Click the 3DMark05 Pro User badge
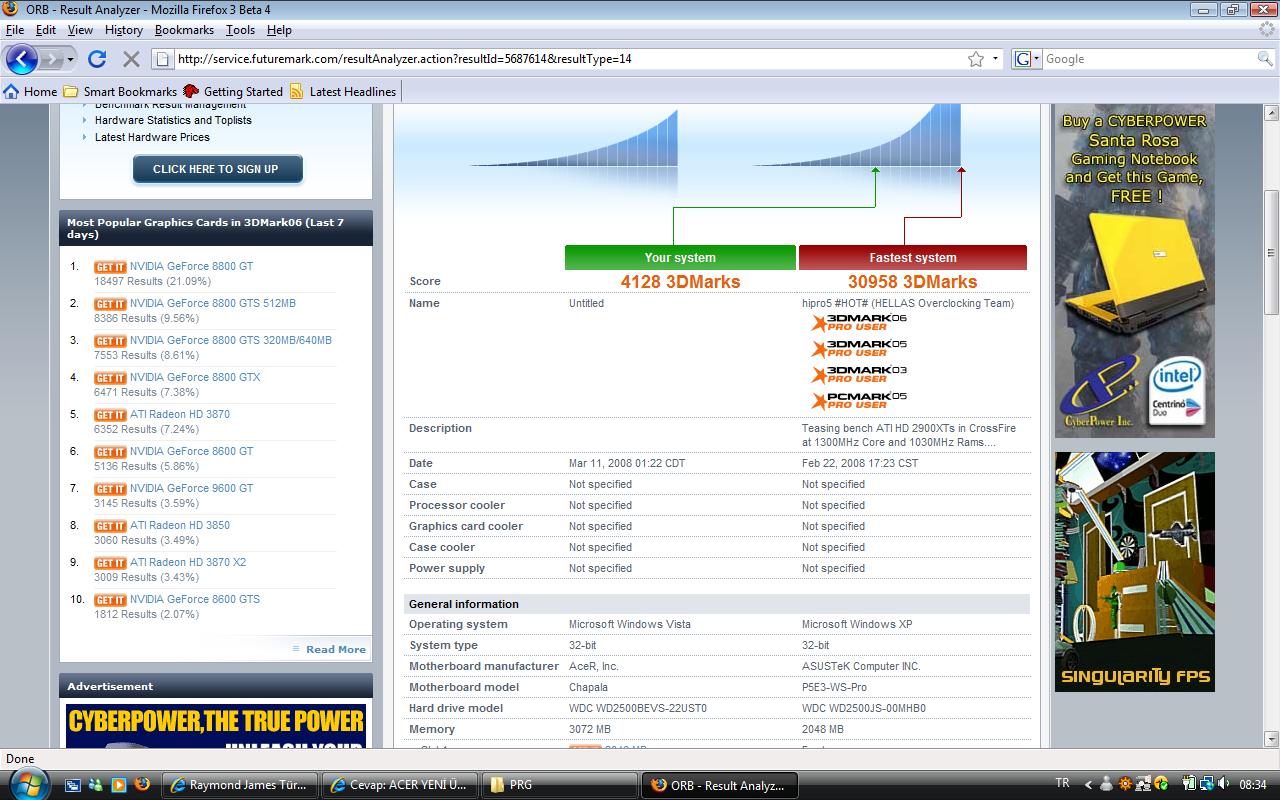The height and width of the screenshot is (800, 1280). pyautogui.click(x=859, y=348)
